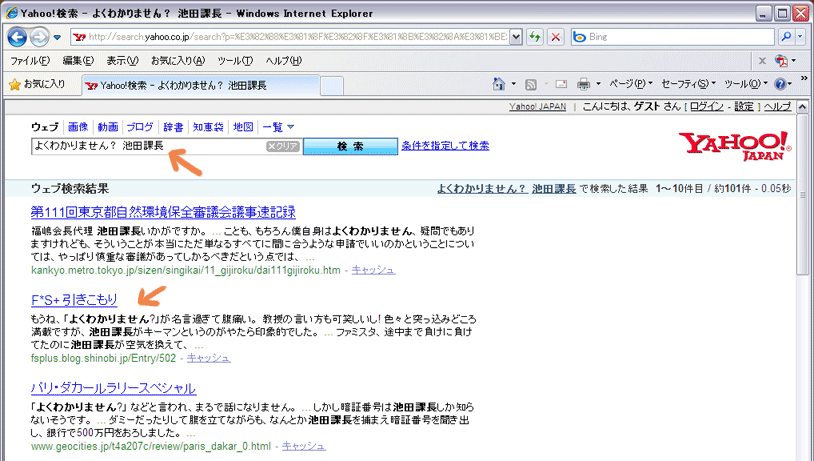
Task: Expand the Home button dropdown arrow
Action: click(513, 84)
